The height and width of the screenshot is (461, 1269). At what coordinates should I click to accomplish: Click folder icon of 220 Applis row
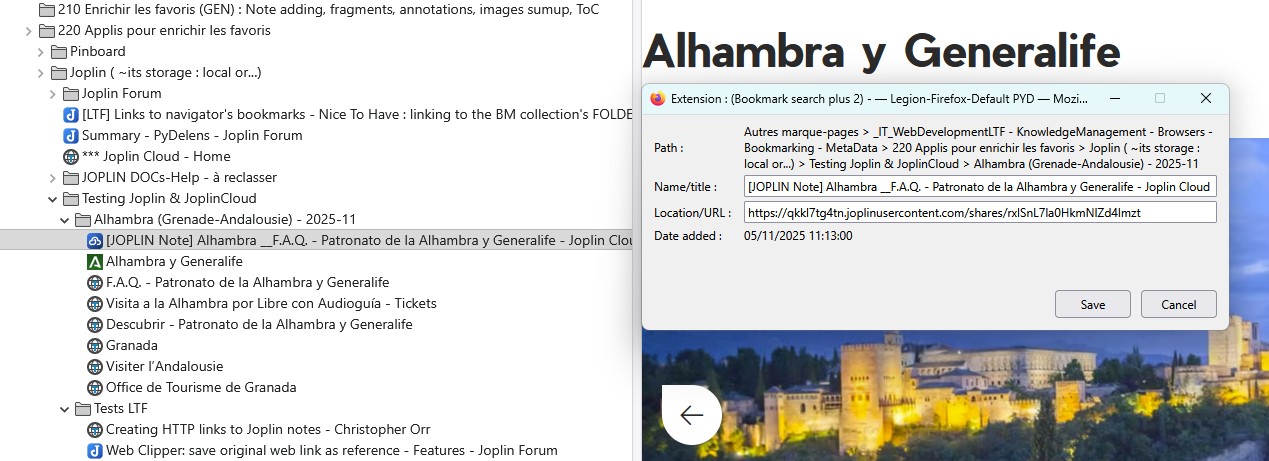46,30
